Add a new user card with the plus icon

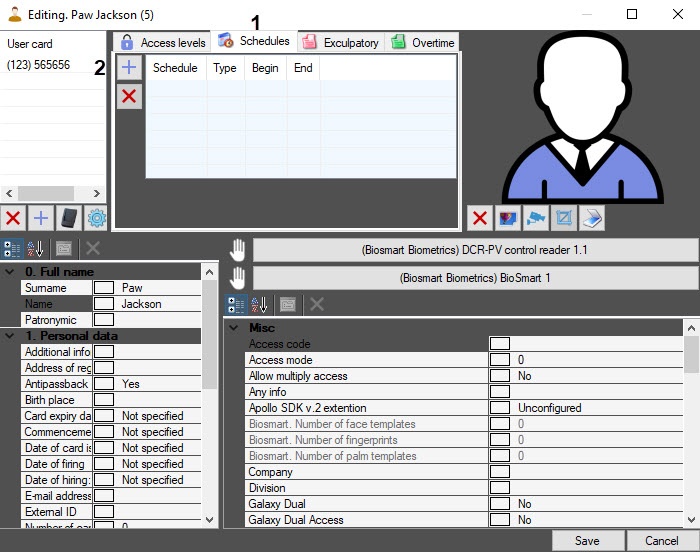click(x=41, y=218)
